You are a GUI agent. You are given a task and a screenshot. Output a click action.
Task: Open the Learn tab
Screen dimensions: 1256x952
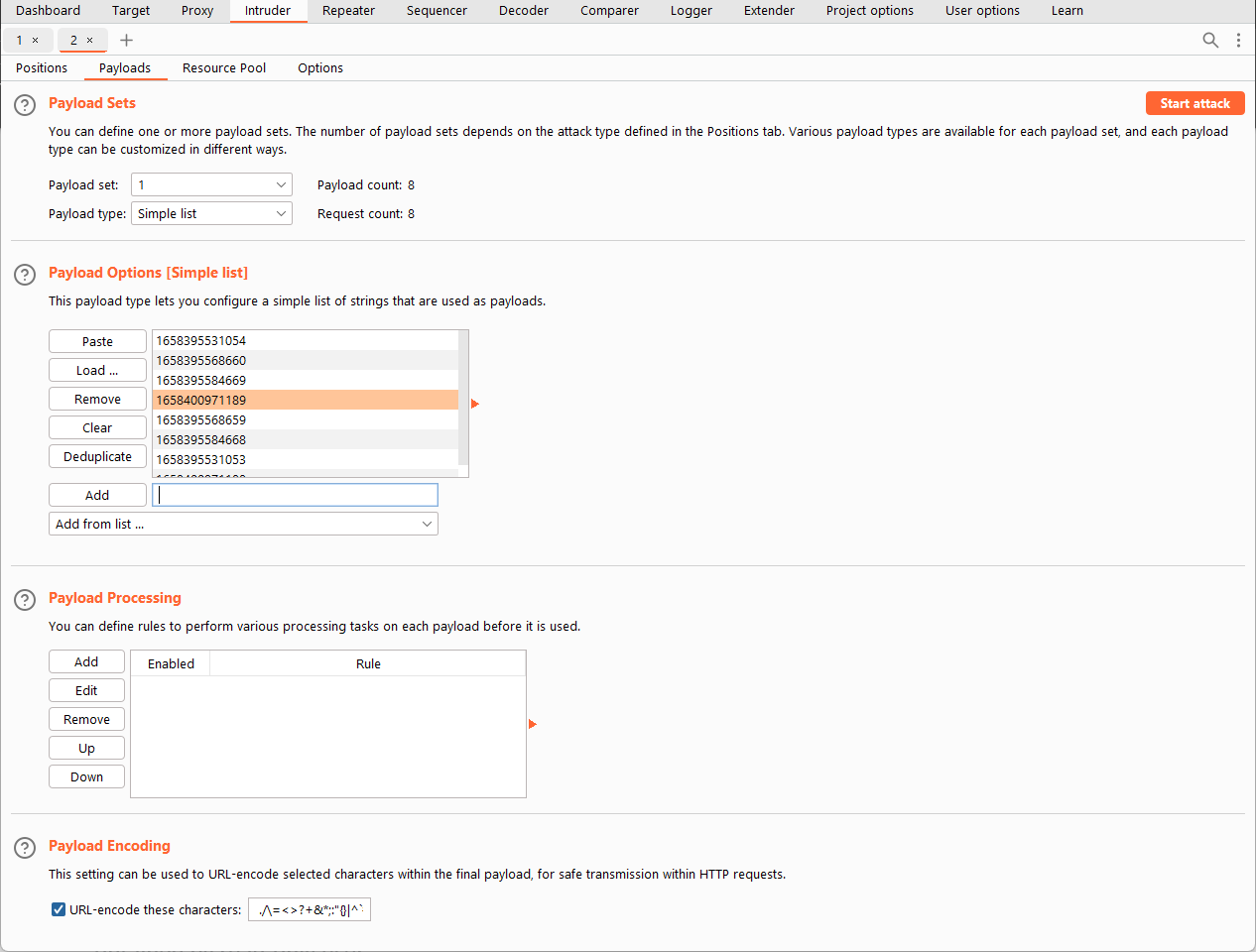pos(1068,11)
